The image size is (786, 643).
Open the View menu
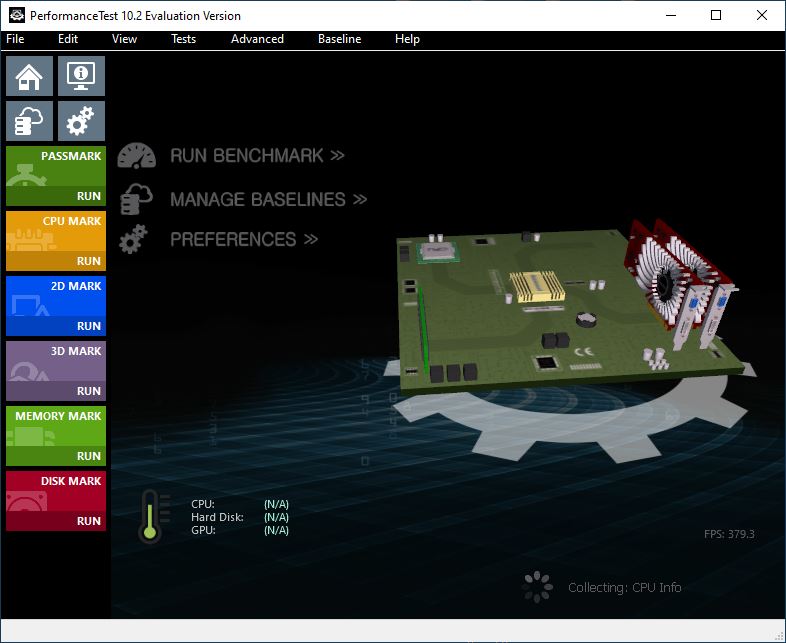coord(124,39)
